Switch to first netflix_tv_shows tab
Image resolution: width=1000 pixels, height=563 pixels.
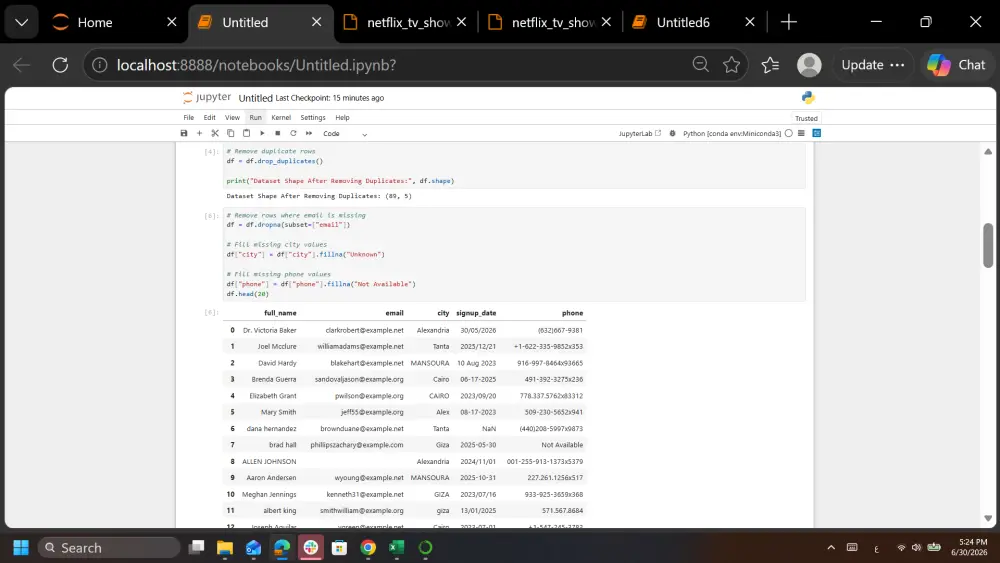[x=408, y=22]
